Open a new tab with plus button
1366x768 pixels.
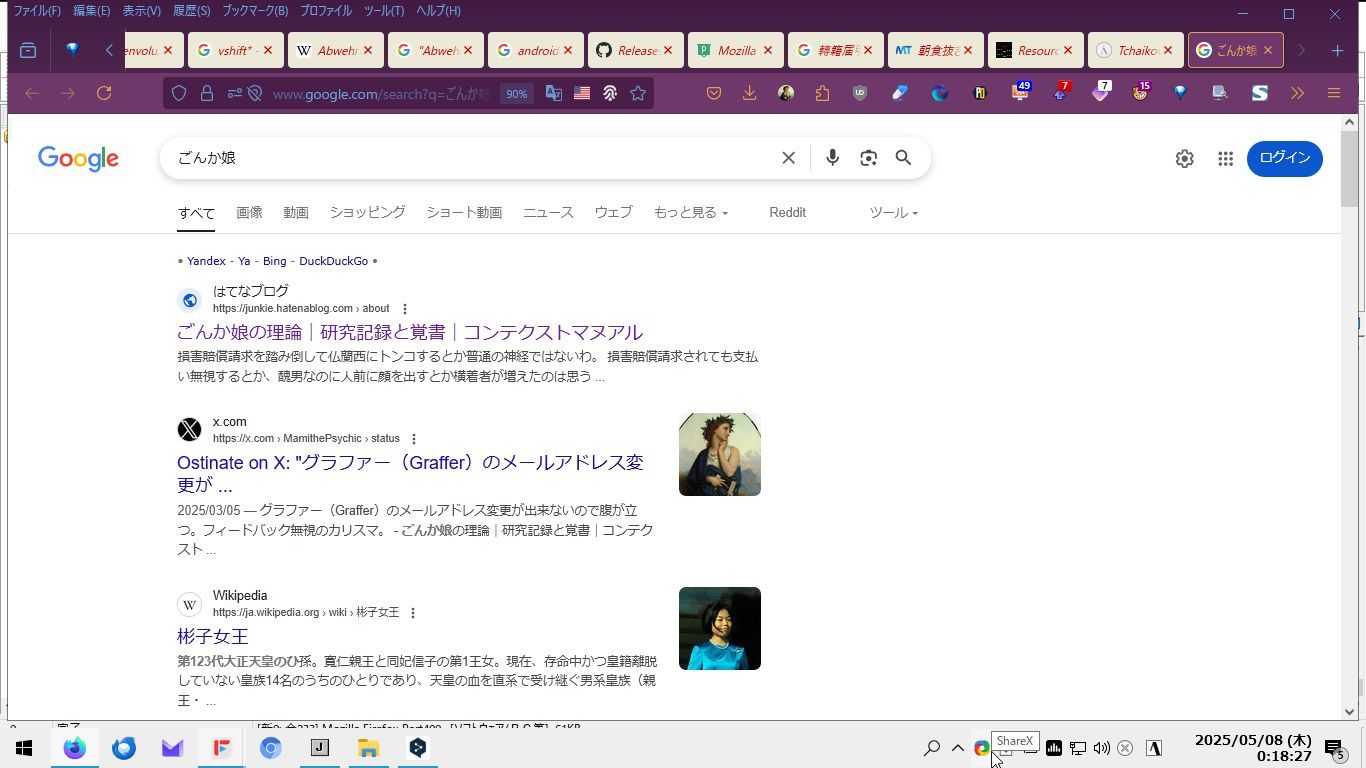coord(1337,50)
